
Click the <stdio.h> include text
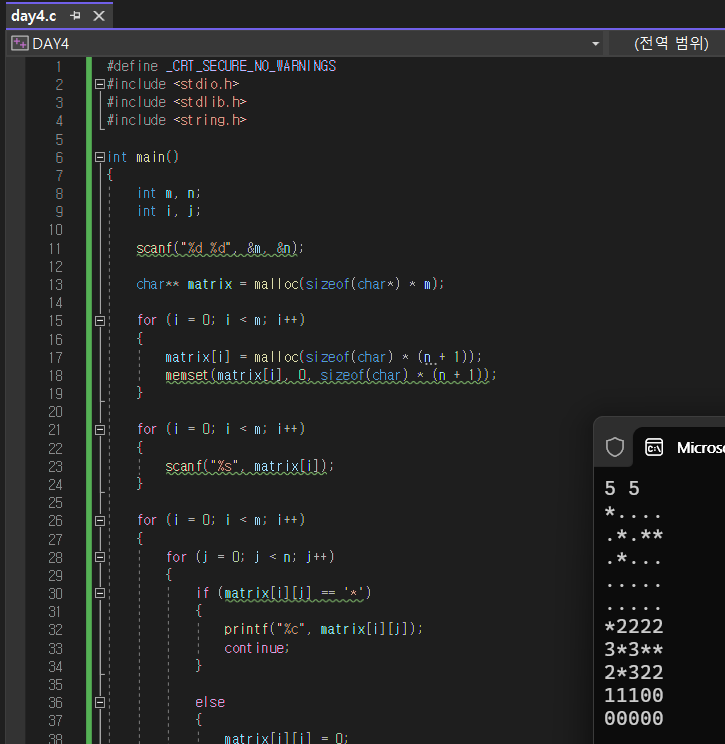206,84
